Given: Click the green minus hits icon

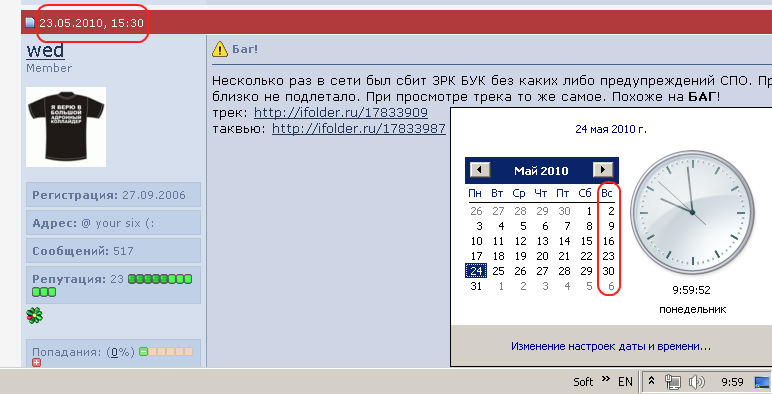Looking at the screenshot, I should pos(143,352).
